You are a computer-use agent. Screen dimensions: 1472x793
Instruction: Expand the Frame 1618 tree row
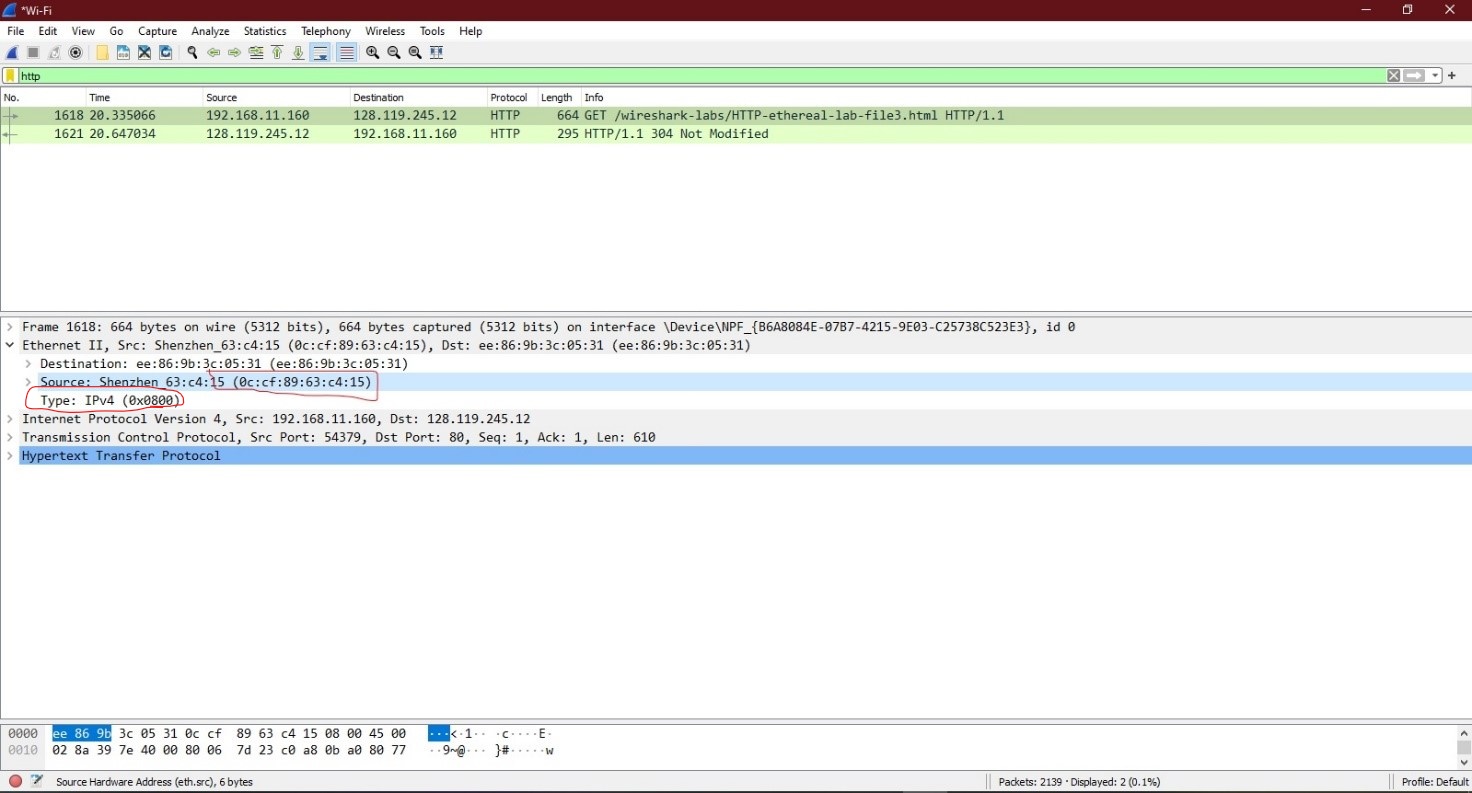pos(10,327)
